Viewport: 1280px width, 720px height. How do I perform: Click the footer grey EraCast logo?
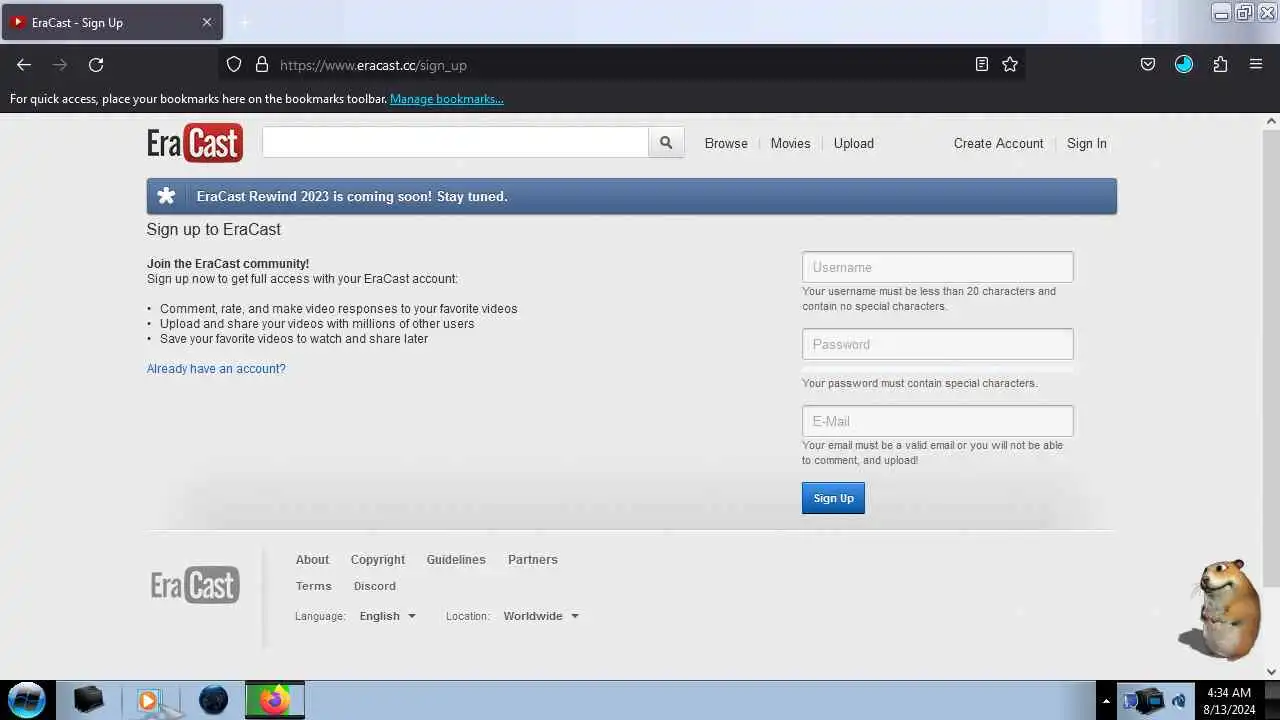tap(195, 584)
